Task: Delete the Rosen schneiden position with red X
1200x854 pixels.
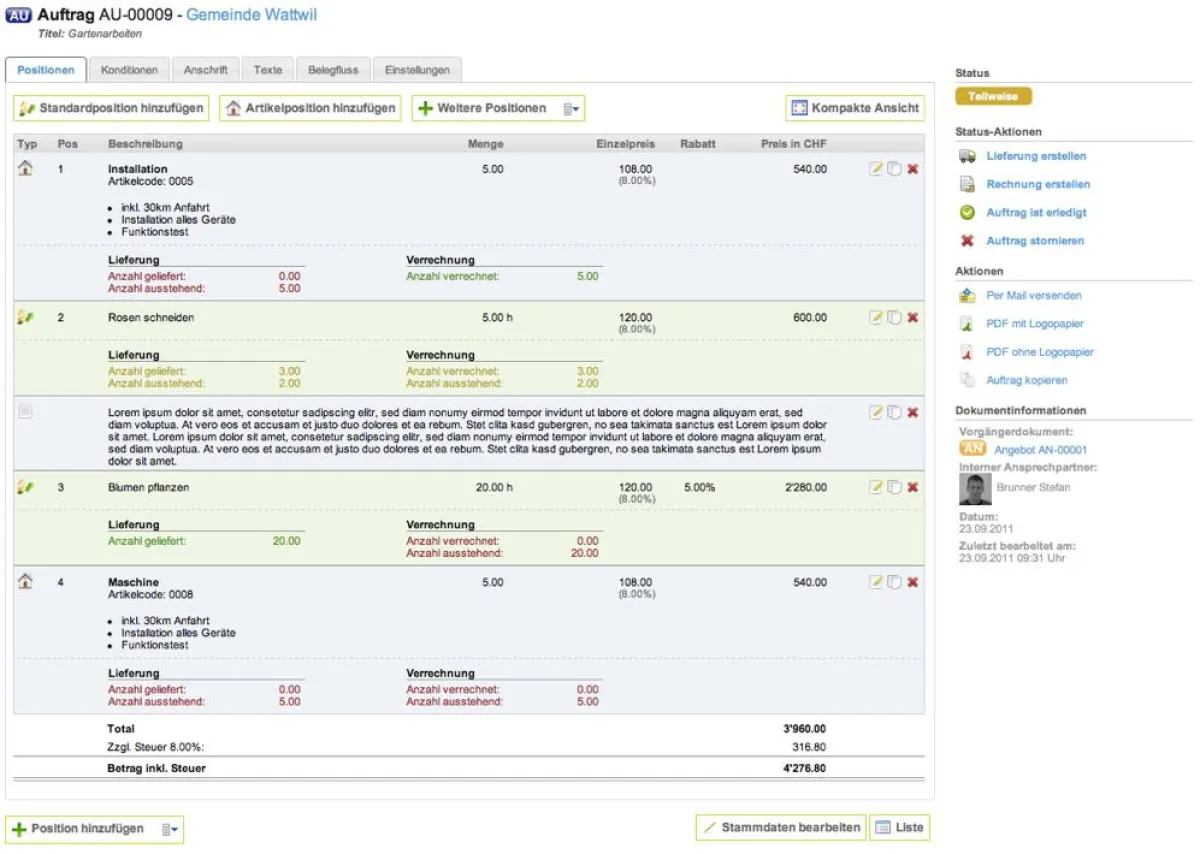Action: point(912,318)
